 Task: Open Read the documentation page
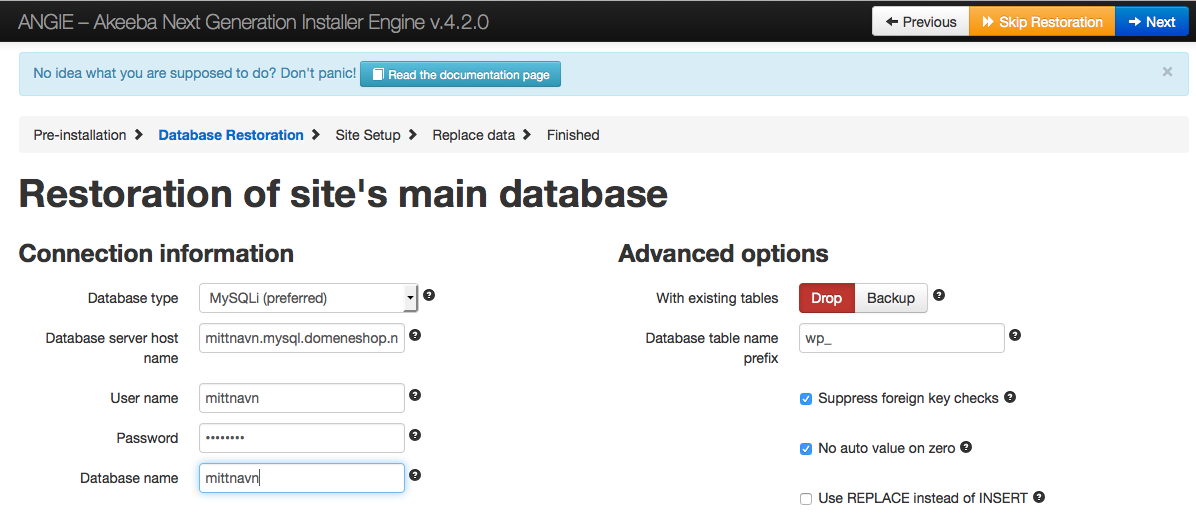pyautogui.click(x=460, y=74)
